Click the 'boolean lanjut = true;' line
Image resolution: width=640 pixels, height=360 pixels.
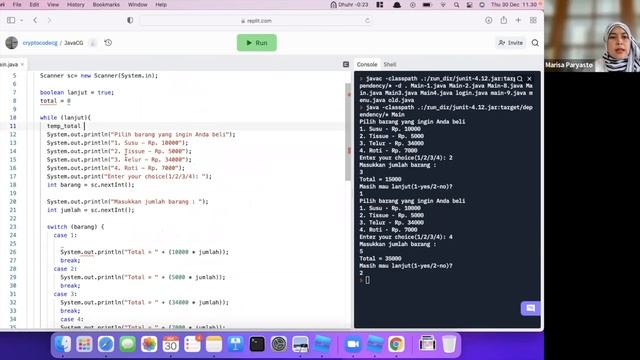[x=77, y=92]
